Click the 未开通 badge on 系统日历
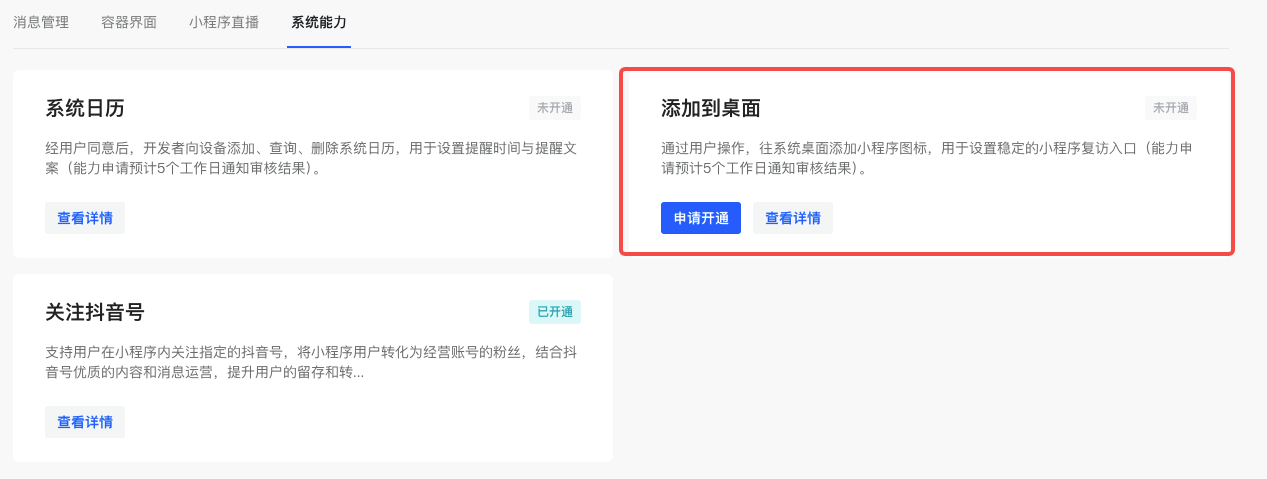 coord(555,108)
